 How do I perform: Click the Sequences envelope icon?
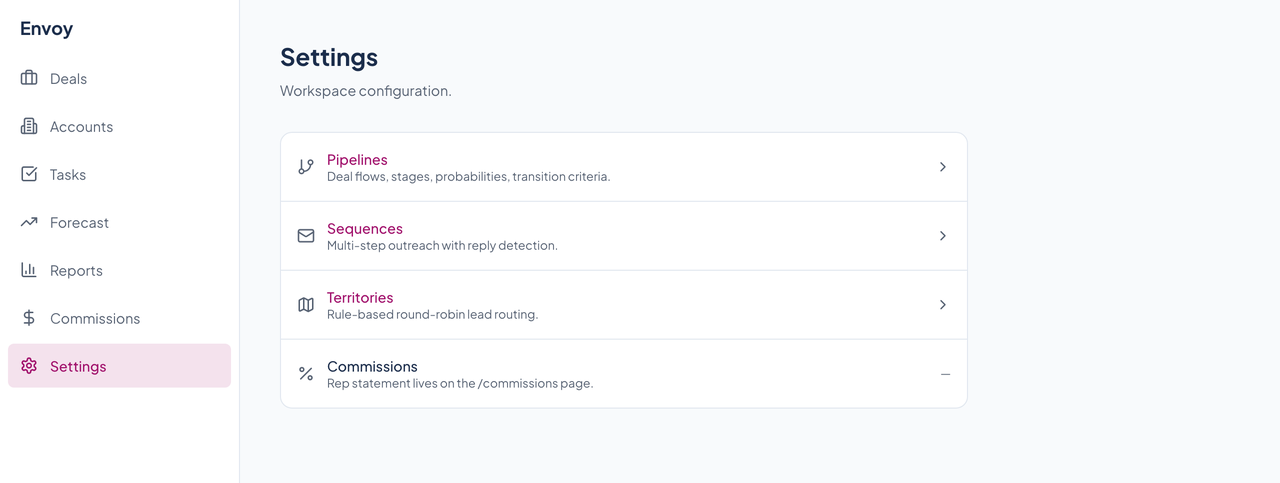tap(306, 236)
